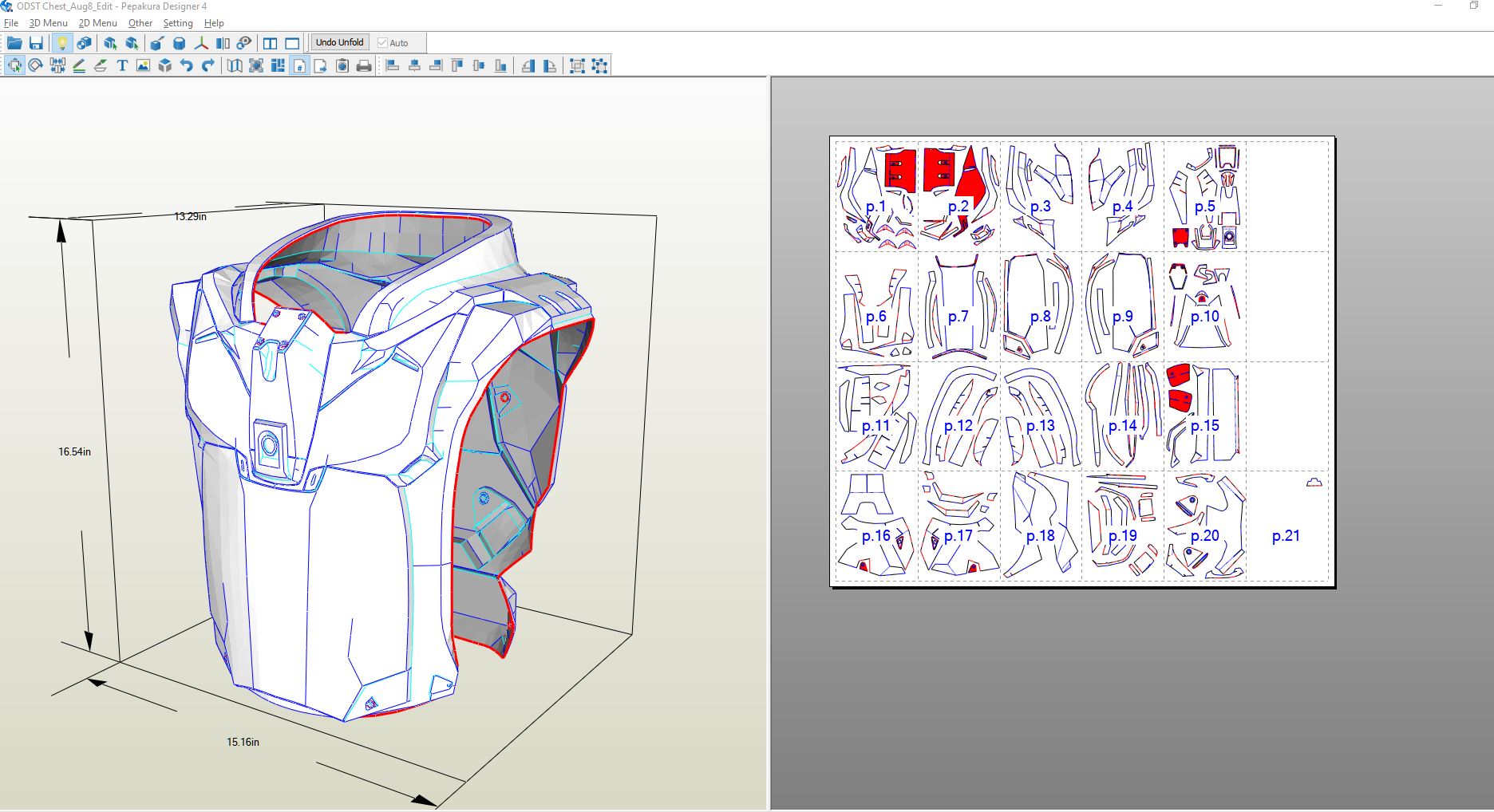This screenshot has height=812, width=1494.
Task: Click page p.10 in the layout
Action: (1205, 306)
